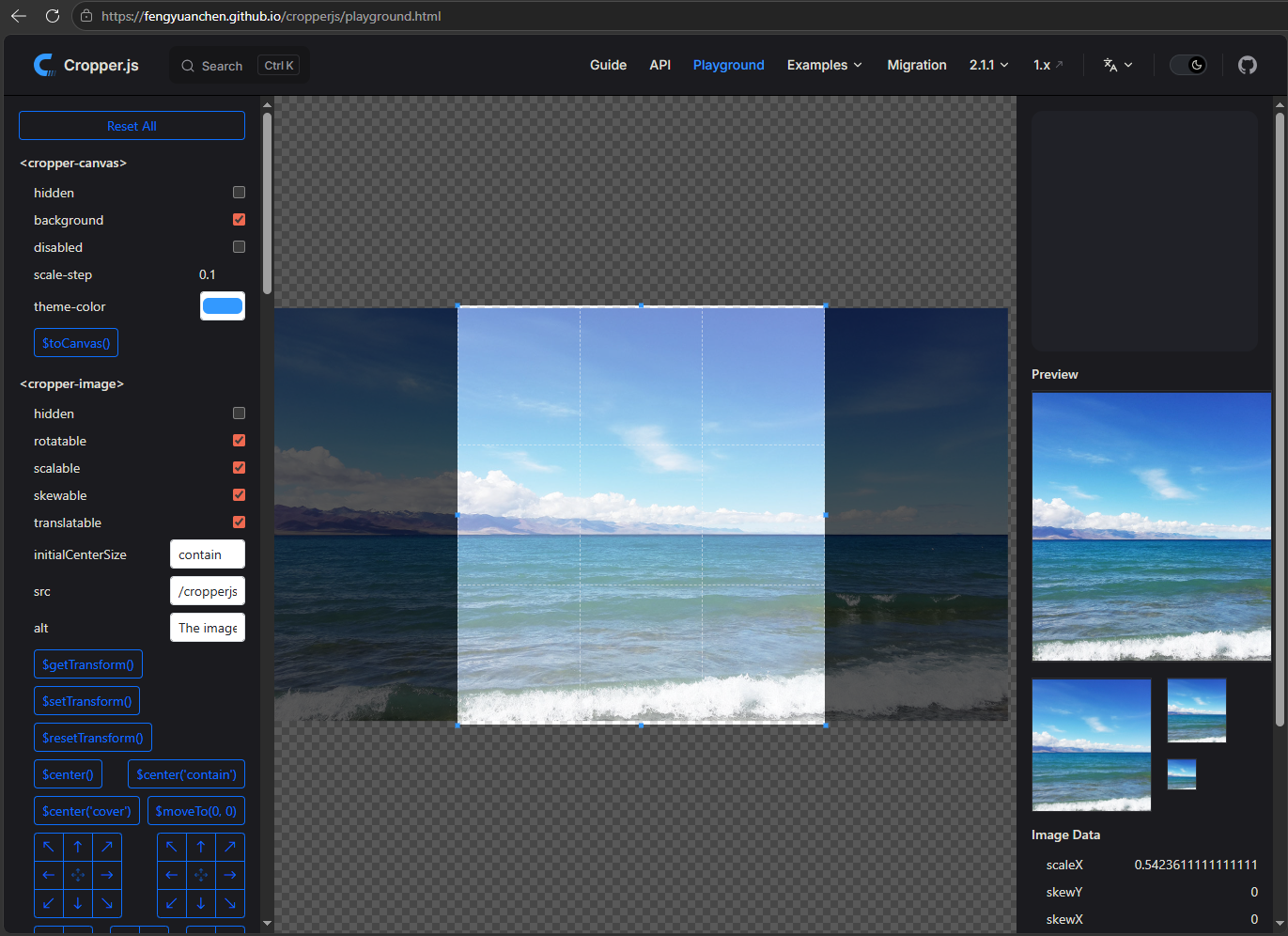Click the browser address bar URL
Viewport: 1288px width, 936px height.
click(x=272, y=16)
